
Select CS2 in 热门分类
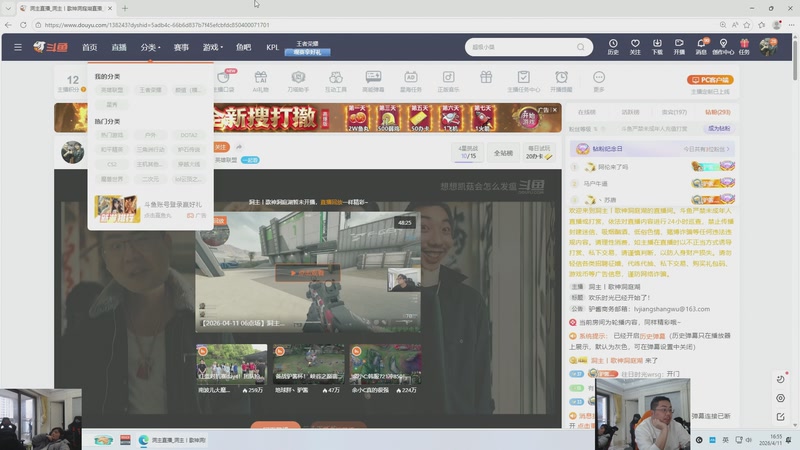[x=112, y=164]
